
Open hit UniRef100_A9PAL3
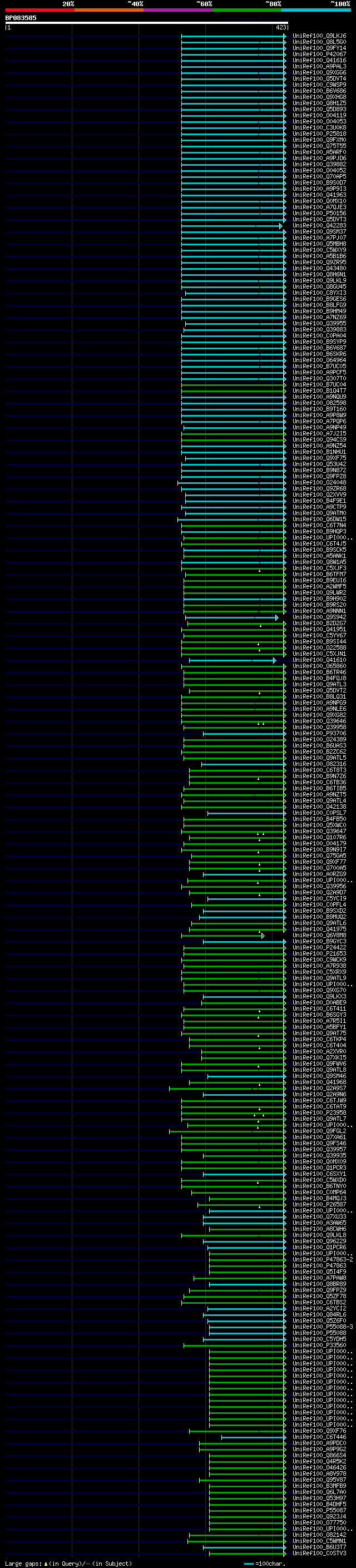click(x=319, y=66)
